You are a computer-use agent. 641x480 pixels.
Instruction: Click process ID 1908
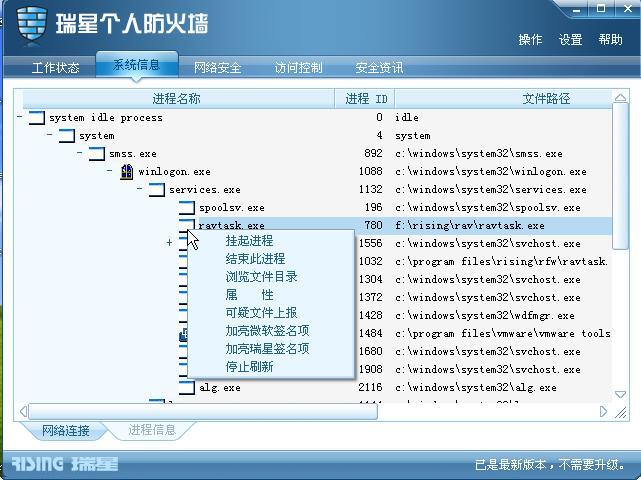coord(371,369)
